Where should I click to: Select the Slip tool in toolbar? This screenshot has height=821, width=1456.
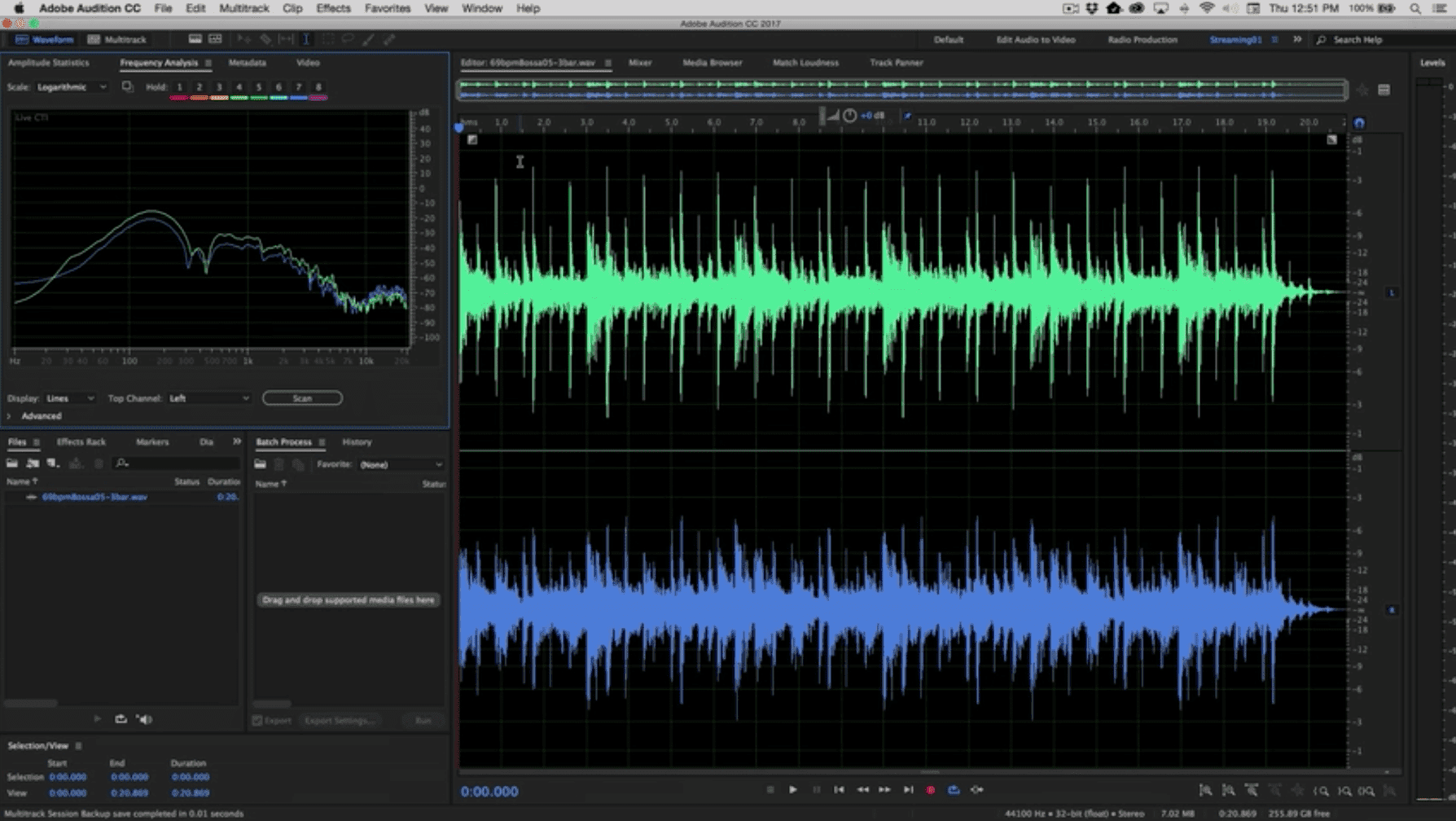click(x=287, y=39)
